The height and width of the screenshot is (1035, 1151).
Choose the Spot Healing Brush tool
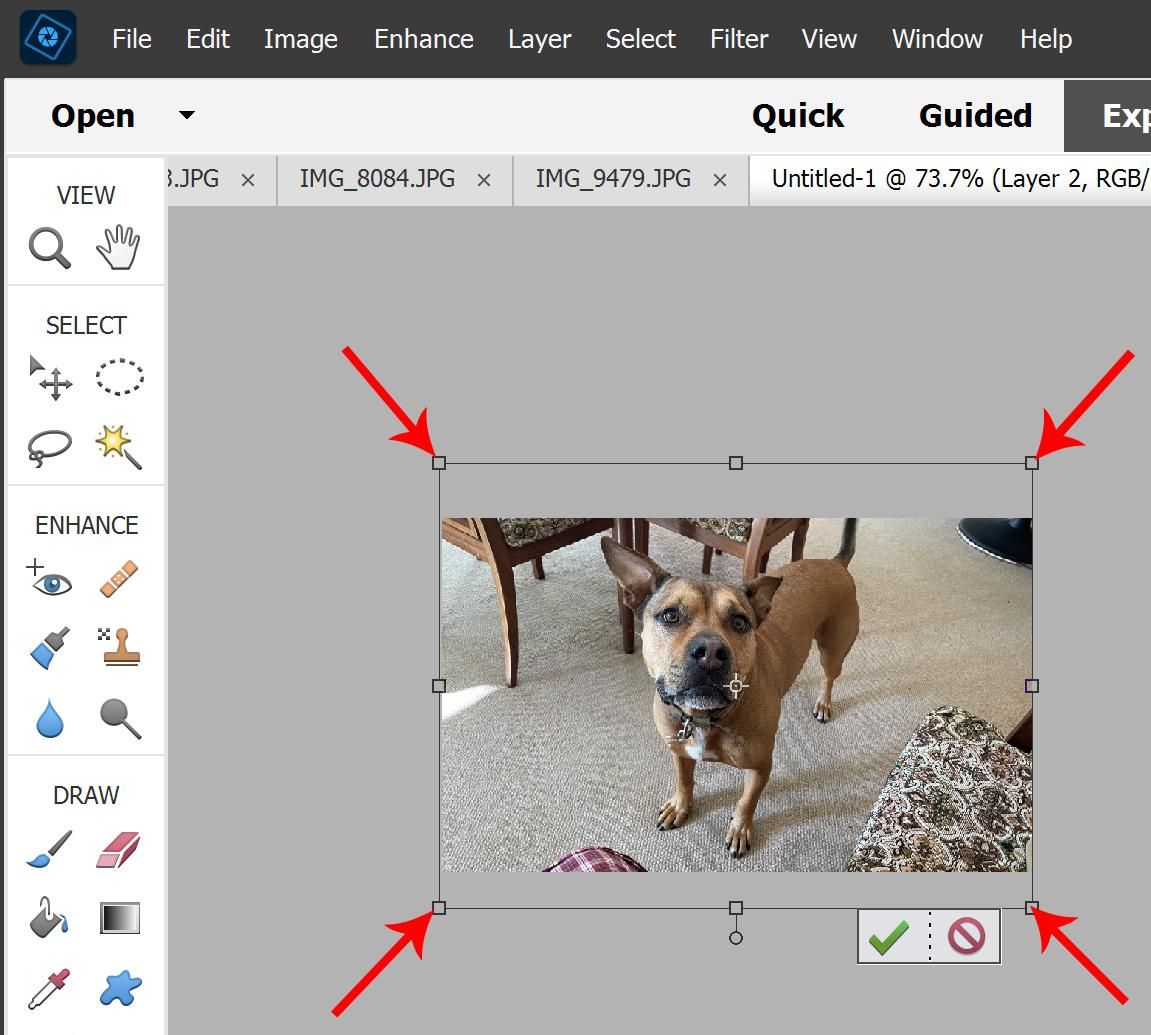(x=118, y=578)
